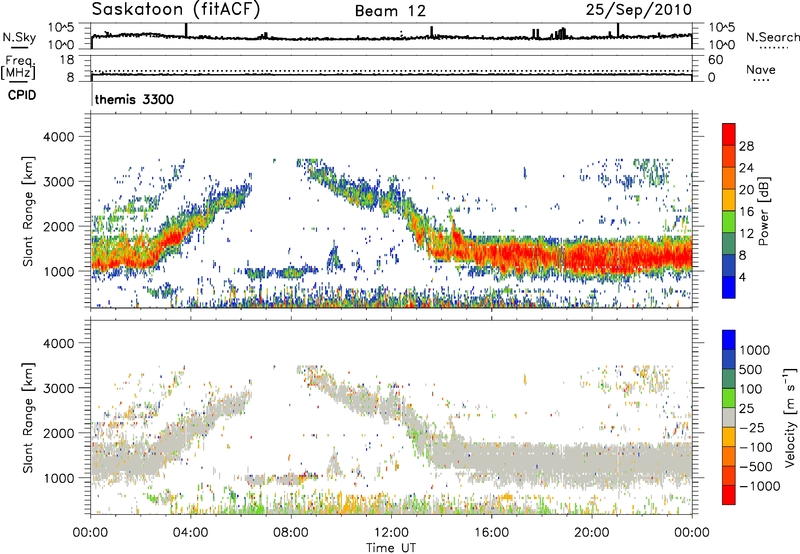The image size is (800, 554).
Task: Click the '1000' value on the velocity scale
Action: (755, 350)
